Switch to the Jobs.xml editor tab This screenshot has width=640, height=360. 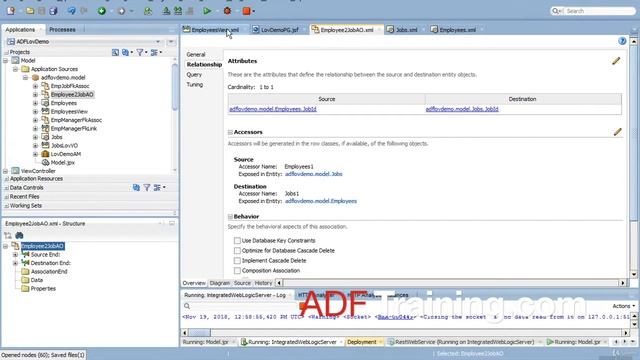406,30
